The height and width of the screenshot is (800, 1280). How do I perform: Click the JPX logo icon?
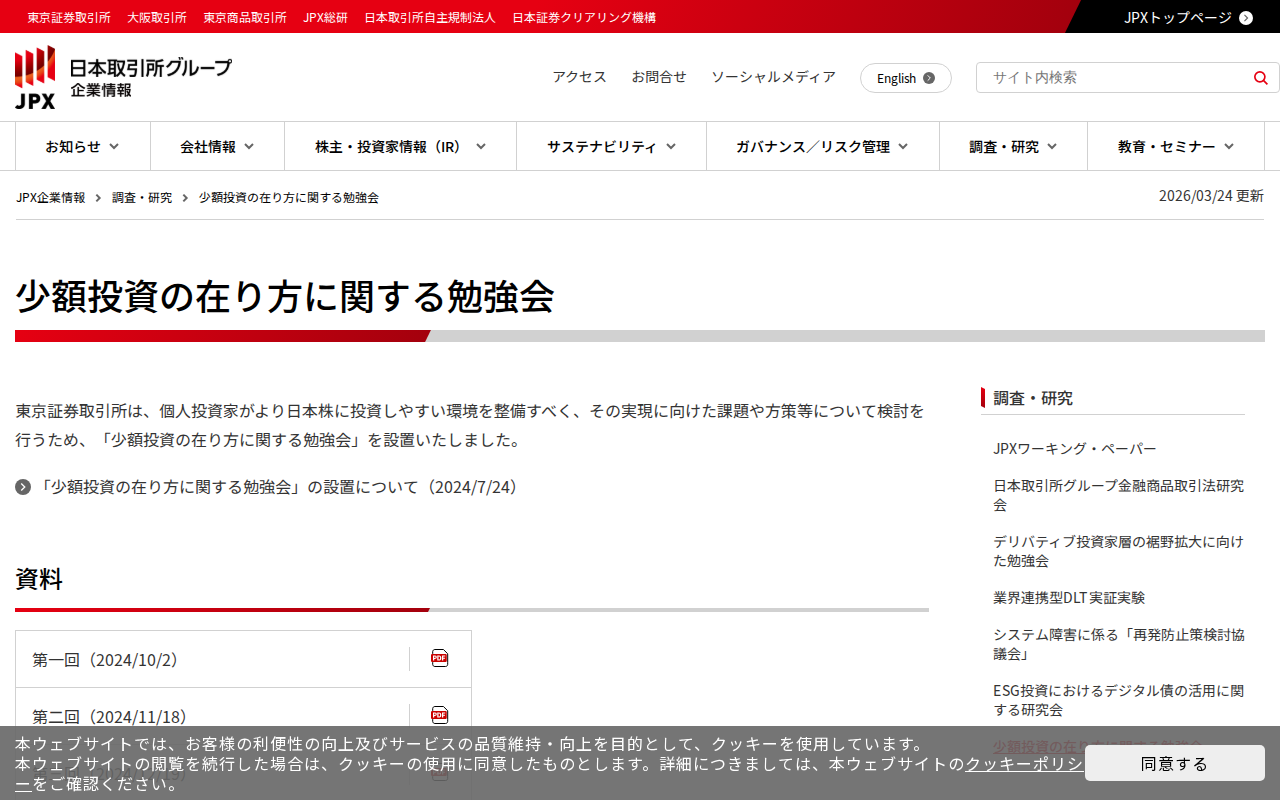click(x=35, y=77)
